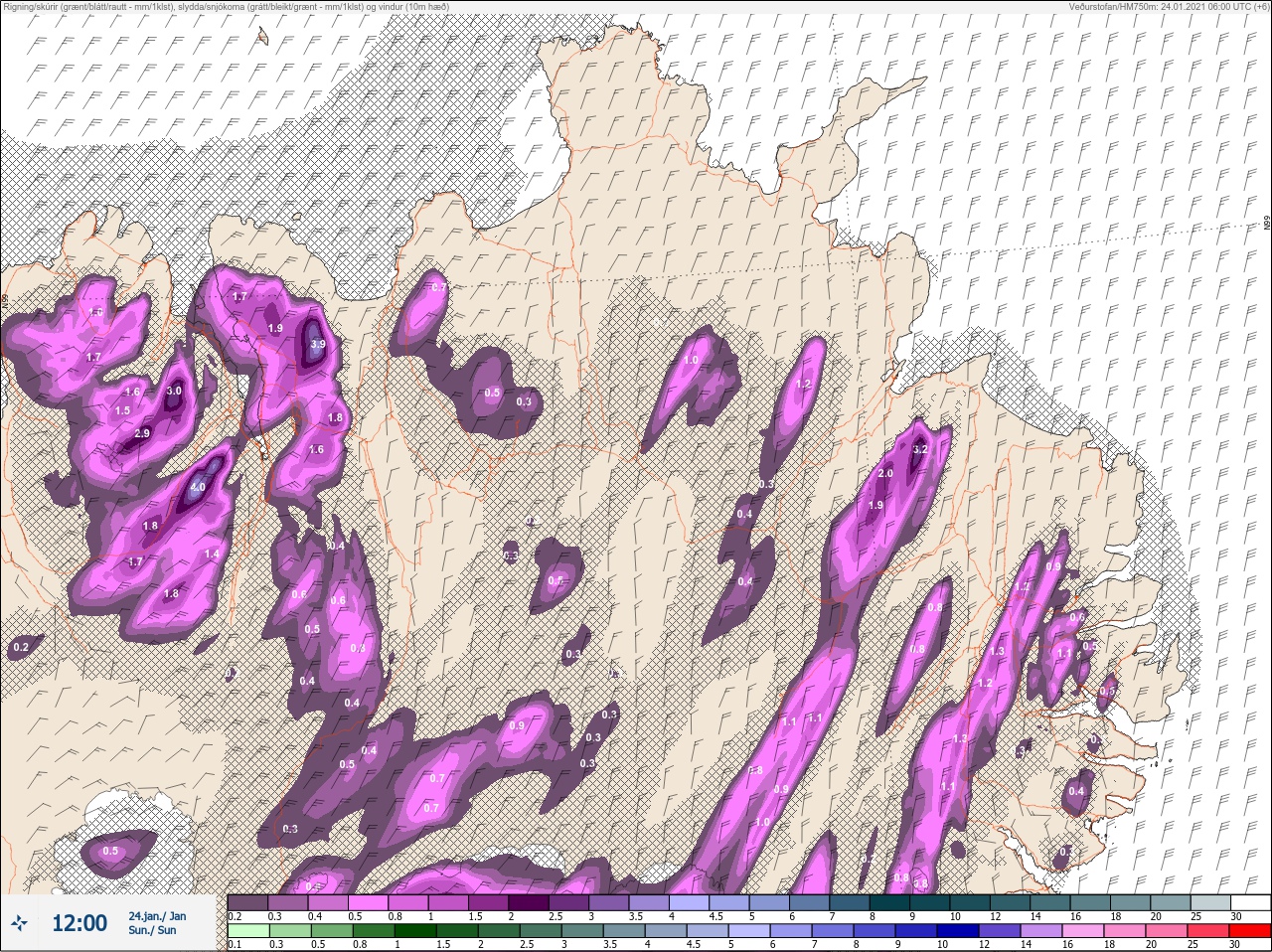1272x952 pixels.
Task: Select the dark teal 10 swatch in the upper legend row
Action: click(x=969, y=902)
